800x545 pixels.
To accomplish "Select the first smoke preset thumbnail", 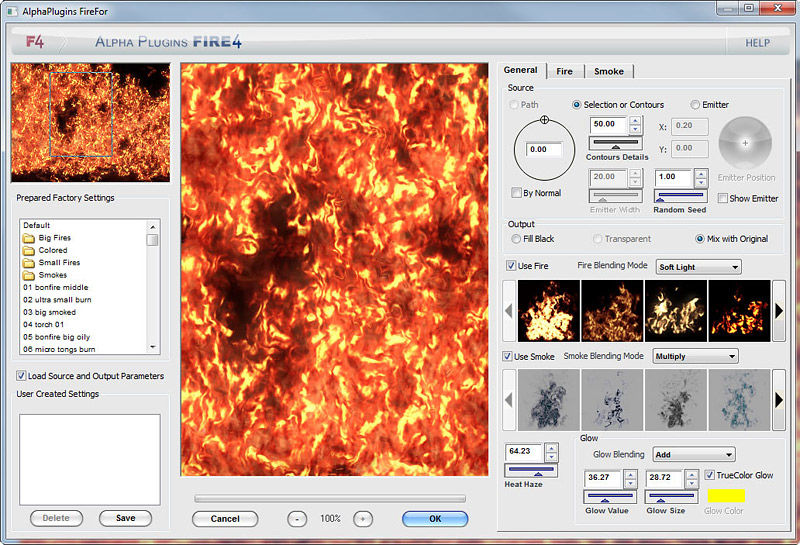I will pyautogui.click(x=548, y=400).
